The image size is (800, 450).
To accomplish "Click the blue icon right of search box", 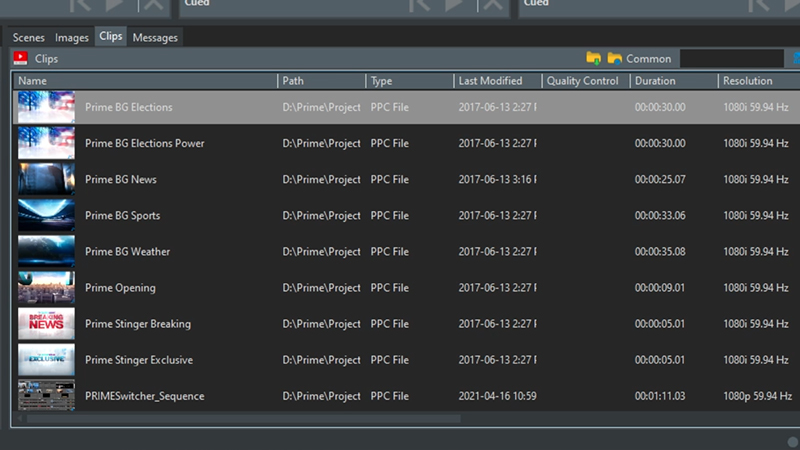I will [x=795, y=58].
